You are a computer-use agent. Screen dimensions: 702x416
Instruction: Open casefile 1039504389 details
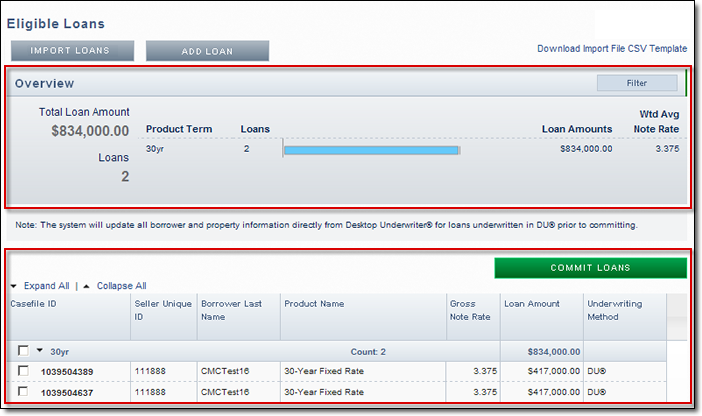(x=69, y=371)
